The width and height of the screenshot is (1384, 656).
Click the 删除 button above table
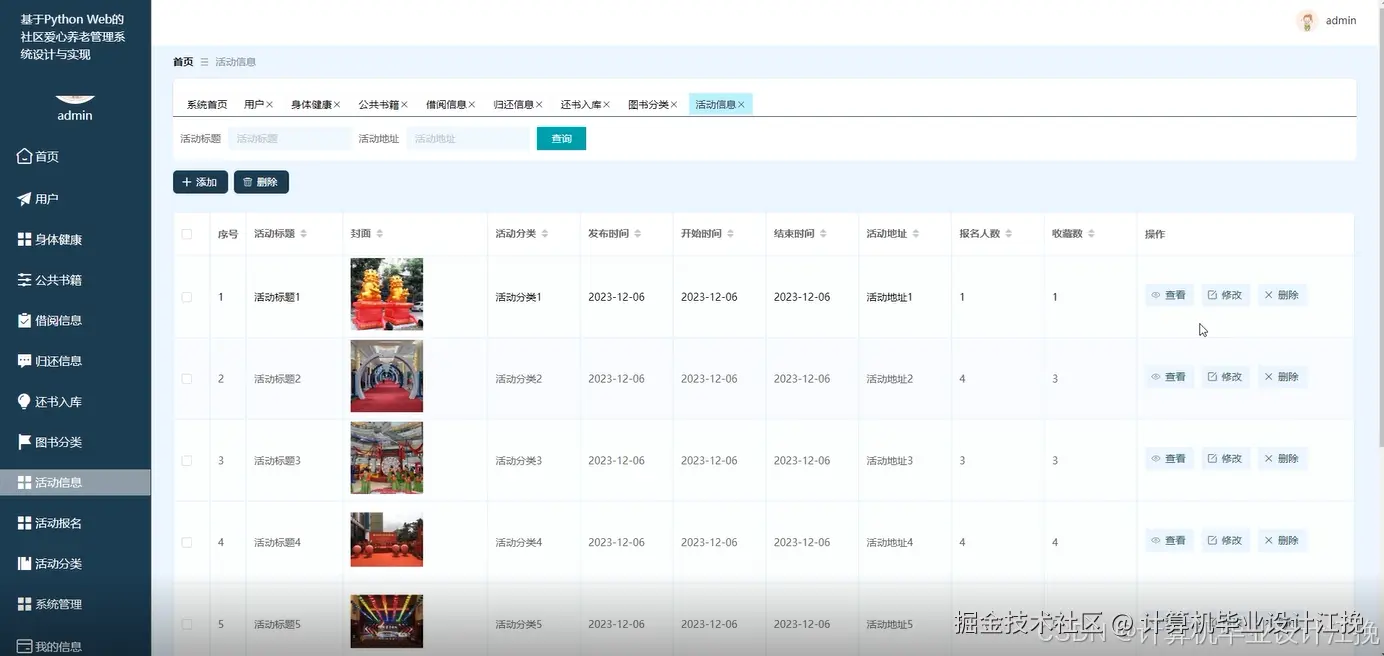pyautogui.click(x=261, y=182)
